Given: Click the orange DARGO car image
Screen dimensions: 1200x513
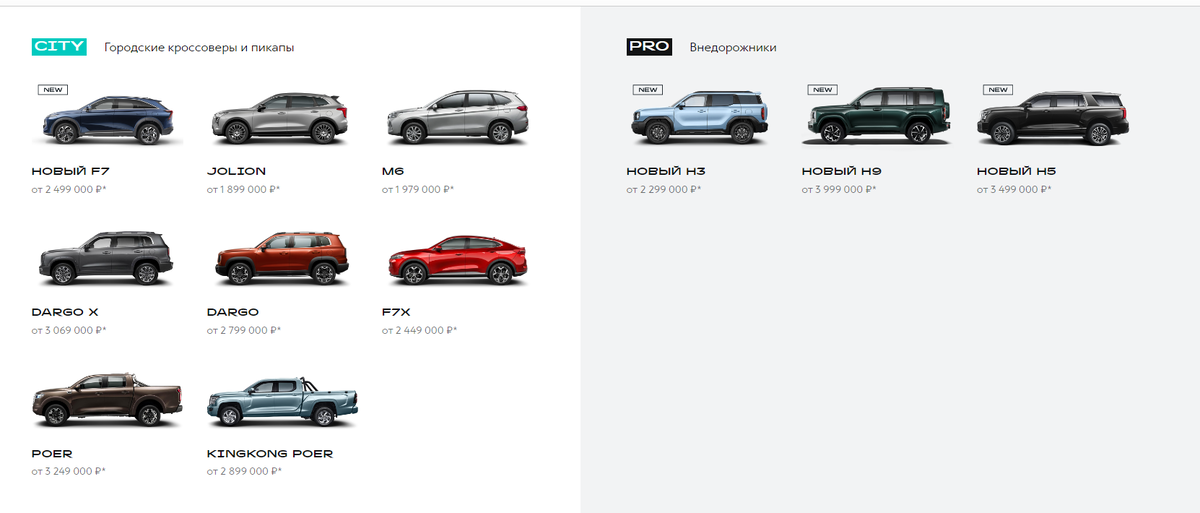Looking at the screenshot, I should pyautogui.click(x=282, y=259).
